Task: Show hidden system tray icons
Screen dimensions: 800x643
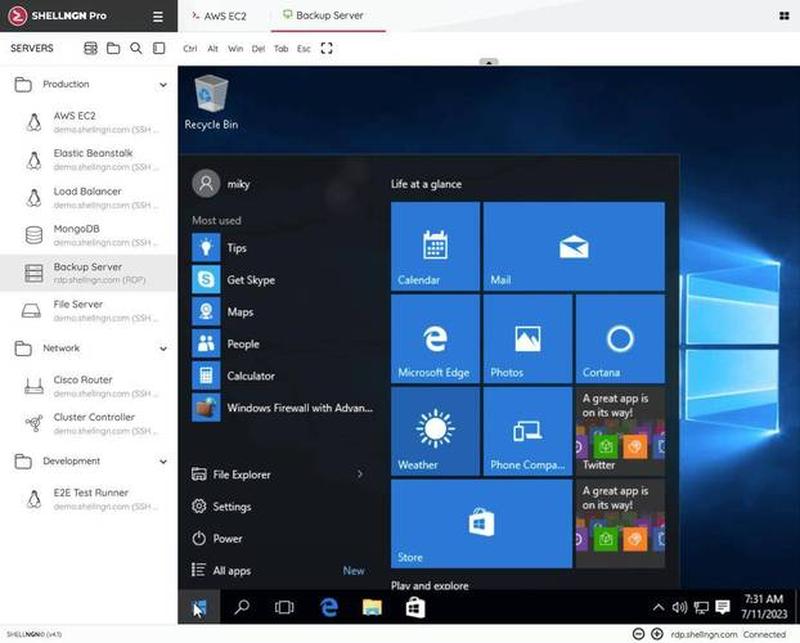Action: [659, 607]
